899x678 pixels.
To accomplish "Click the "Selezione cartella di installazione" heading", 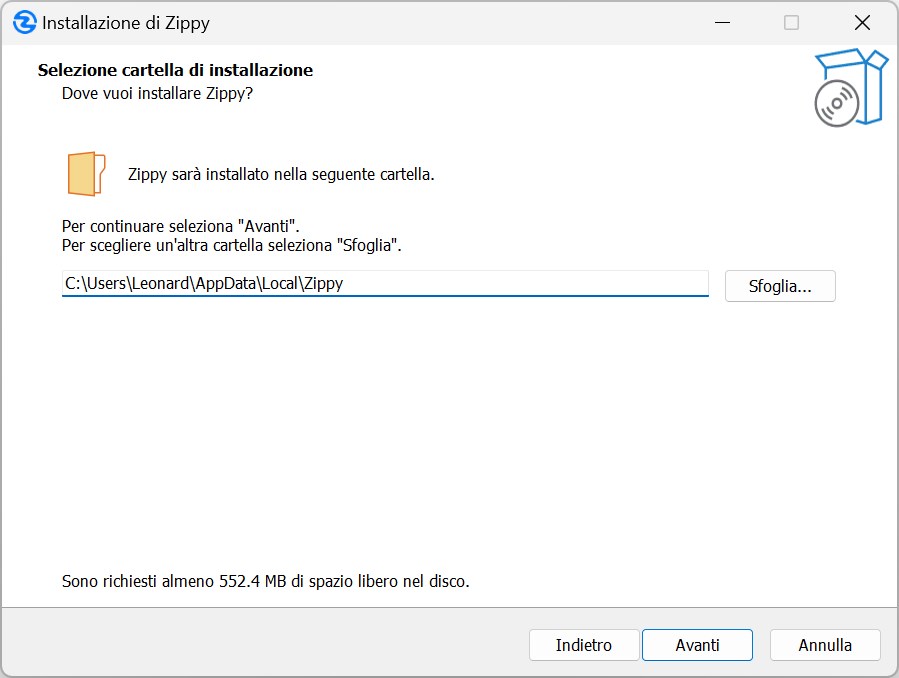I will [175, 70].
